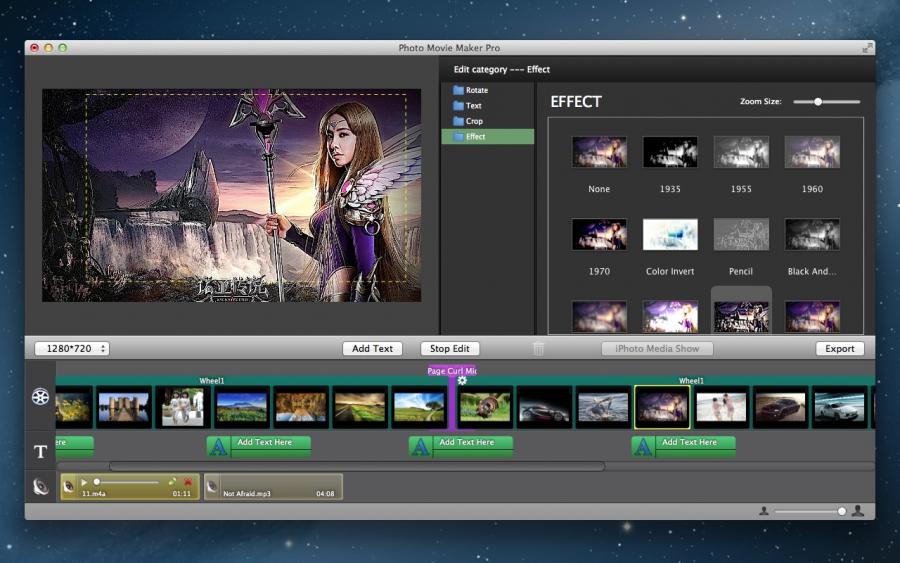This screenshot has height=563, width=900.
Task: Click speaker icon on 11.m4a clip
Action: click(x=69, y=487)
